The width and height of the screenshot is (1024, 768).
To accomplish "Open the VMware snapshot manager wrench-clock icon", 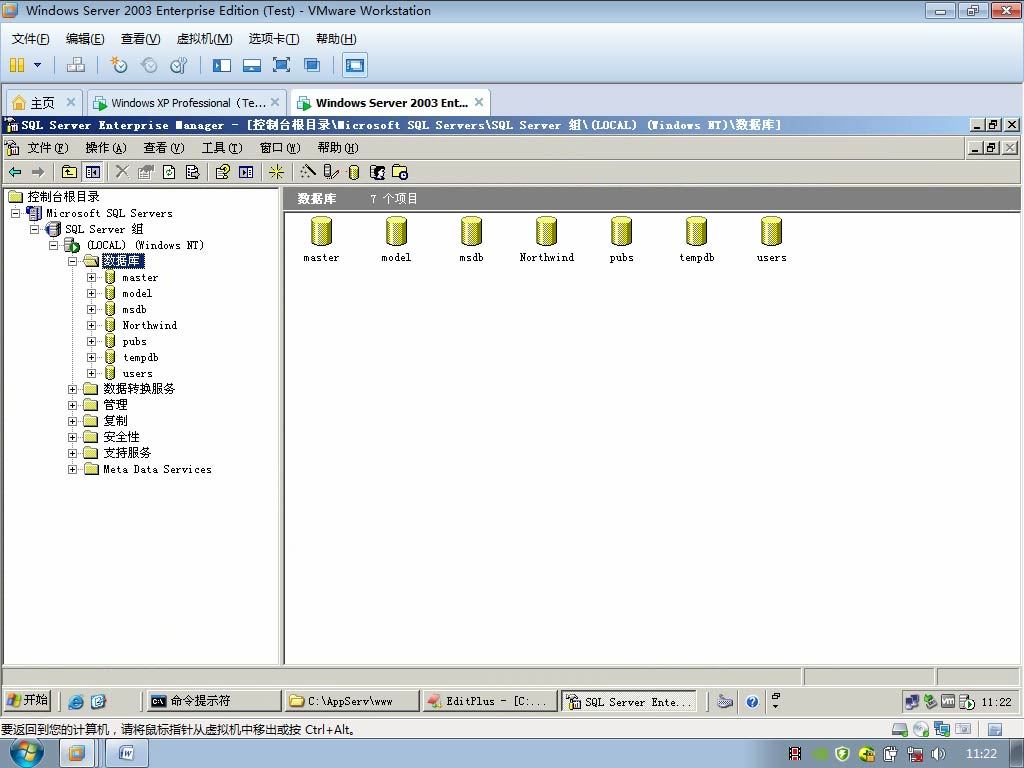I will (178, 65).
